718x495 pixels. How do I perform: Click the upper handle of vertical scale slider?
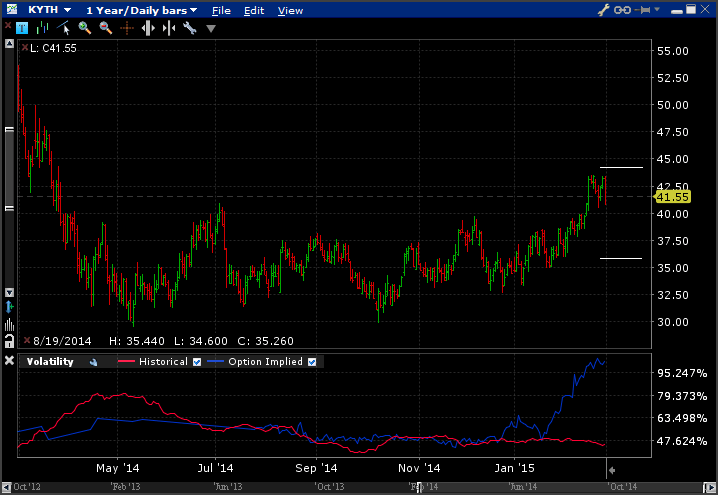click(9, 130)
